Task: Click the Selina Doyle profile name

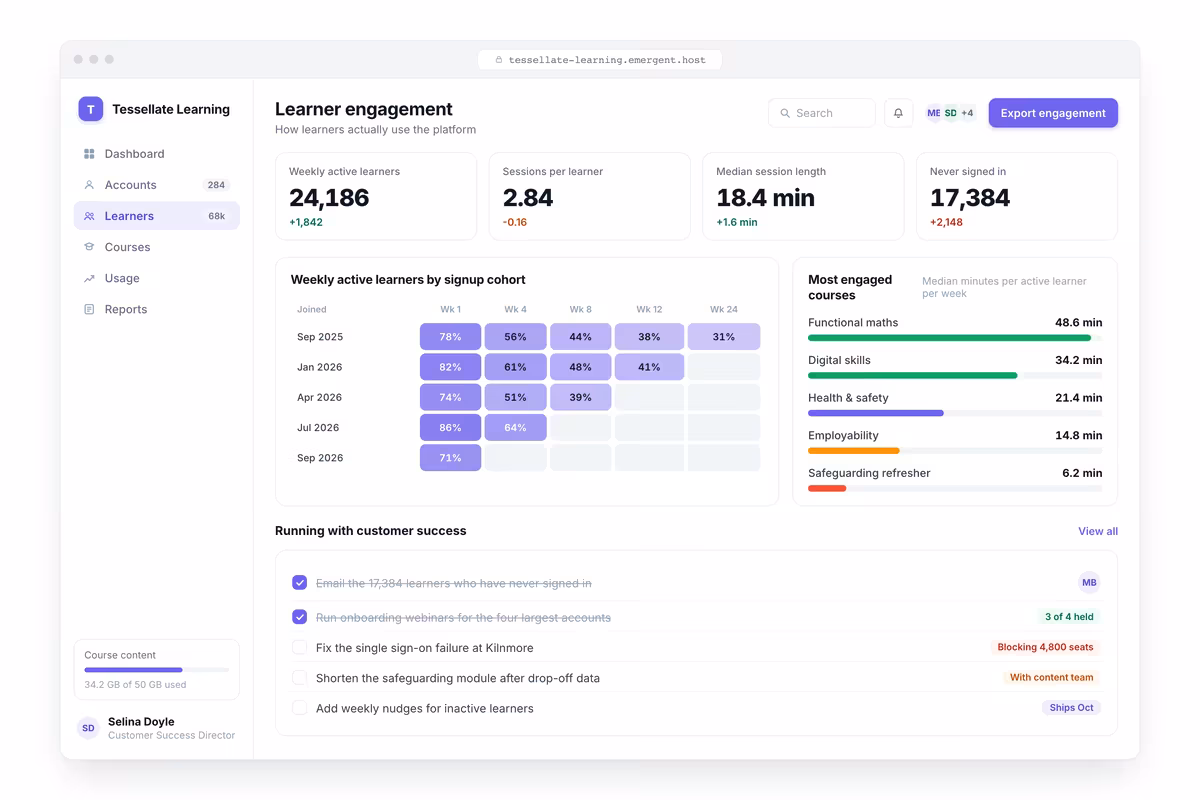Action: click(141, 721)
